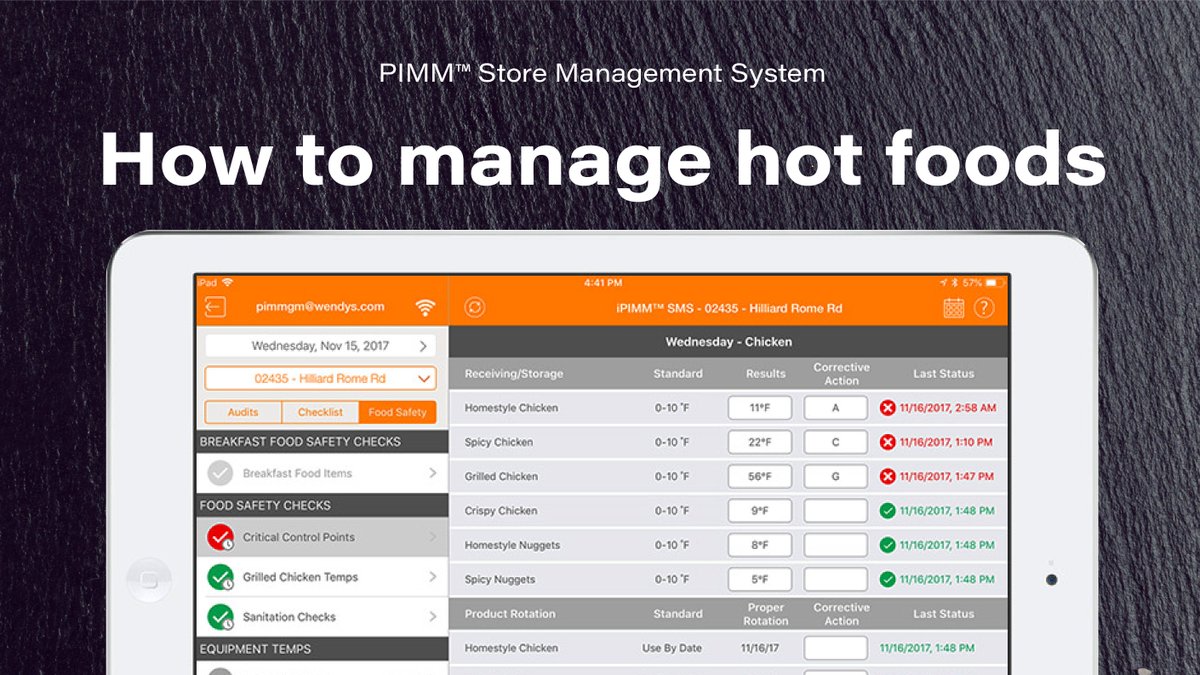Tap FOOD SAFETY CHECKS section header
Image resolution: width=1200 pixels, height=675 pixels.
point(322,505)
